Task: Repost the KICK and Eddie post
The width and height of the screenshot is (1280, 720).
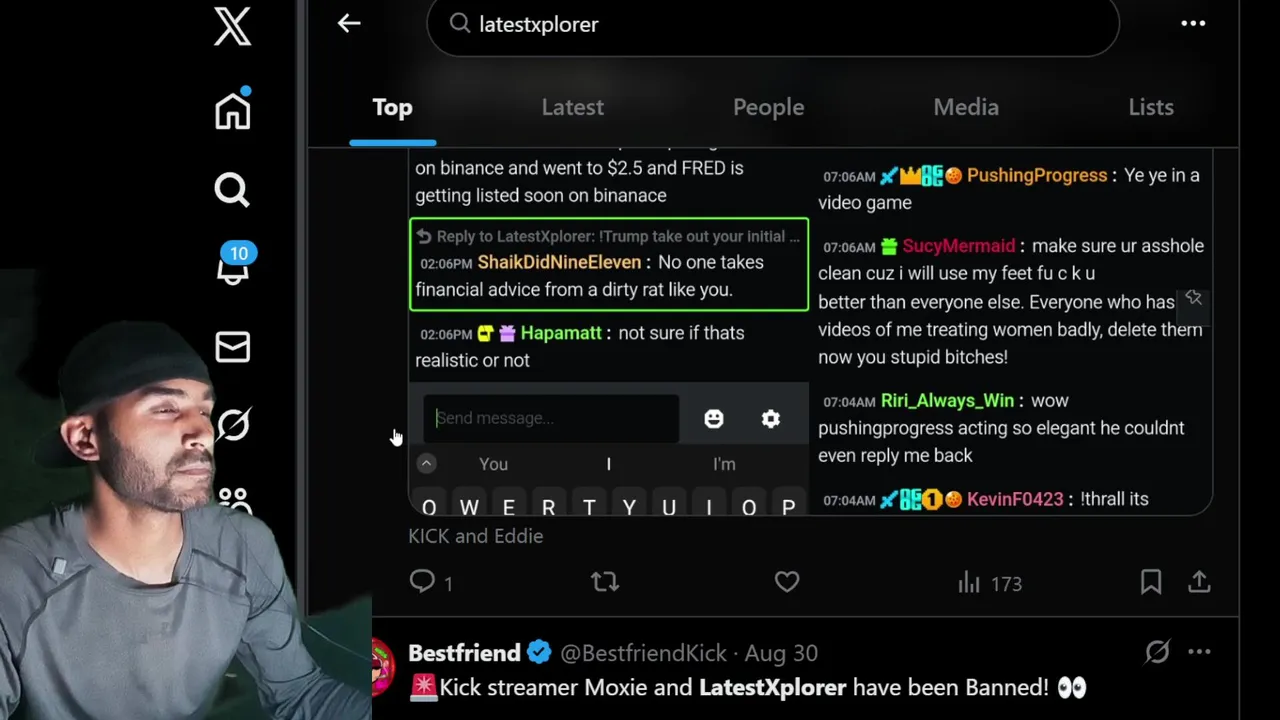Action: point(605,582)
